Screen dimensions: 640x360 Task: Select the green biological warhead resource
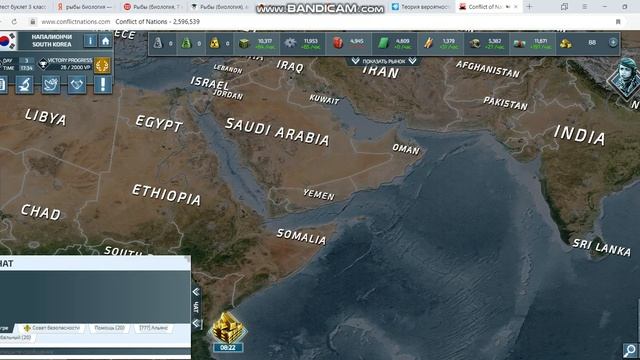(x=186, y=43)
